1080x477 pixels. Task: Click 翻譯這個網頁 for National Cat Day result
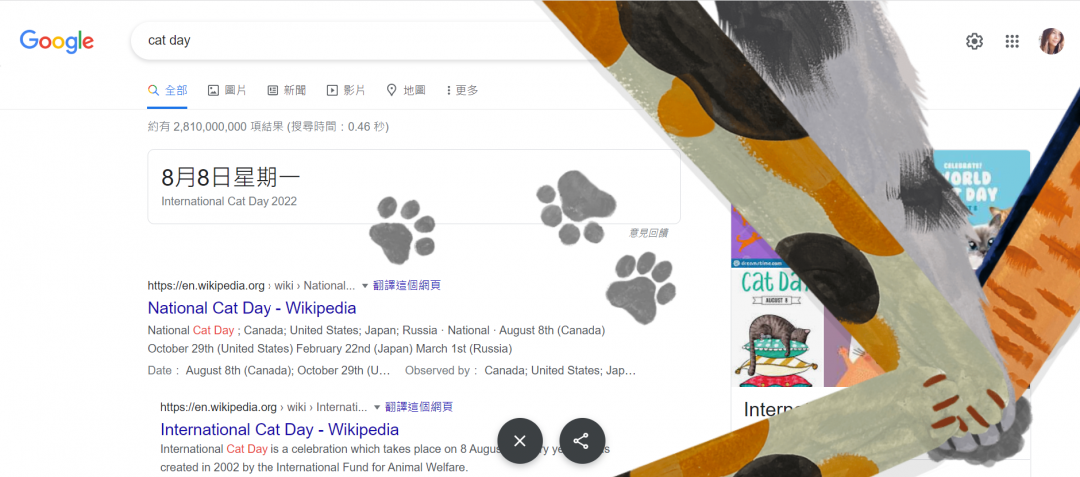point(406,285)
